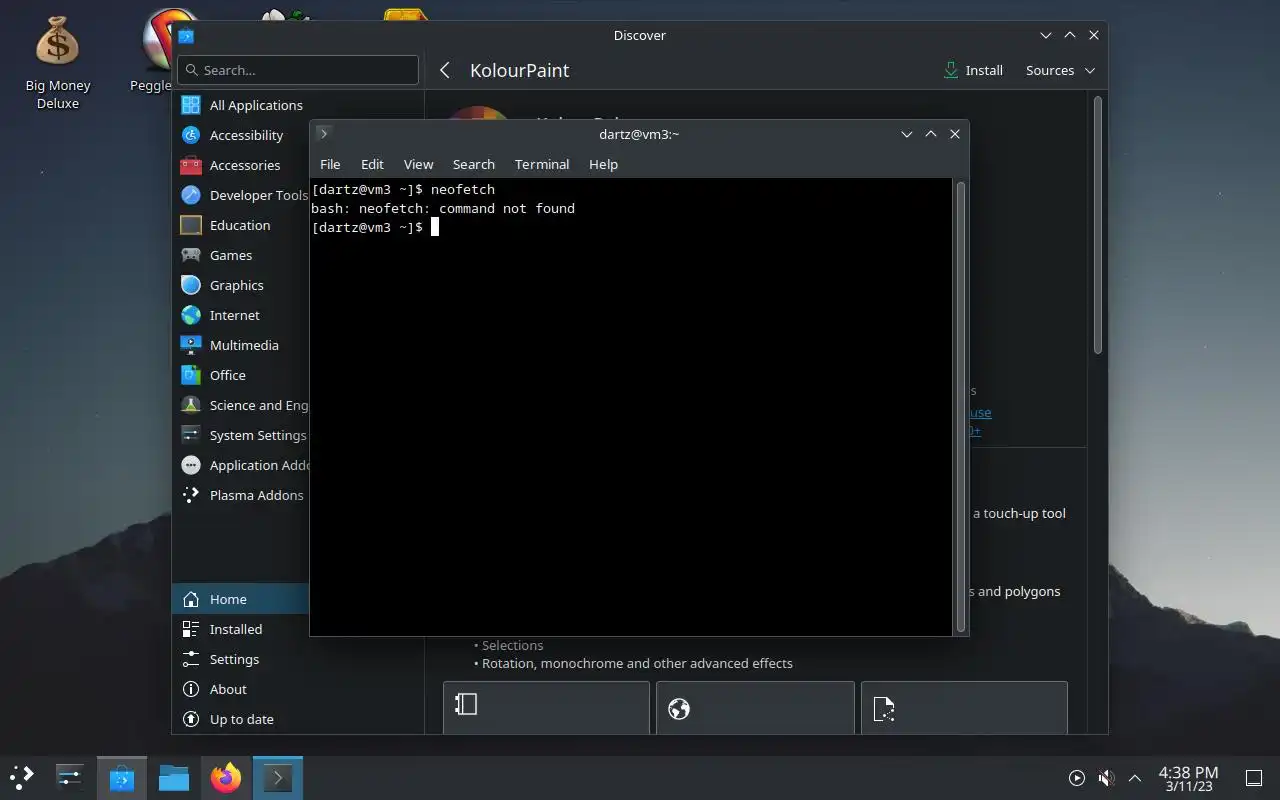Go to Home in Discover sidebar

click(241, 599)
